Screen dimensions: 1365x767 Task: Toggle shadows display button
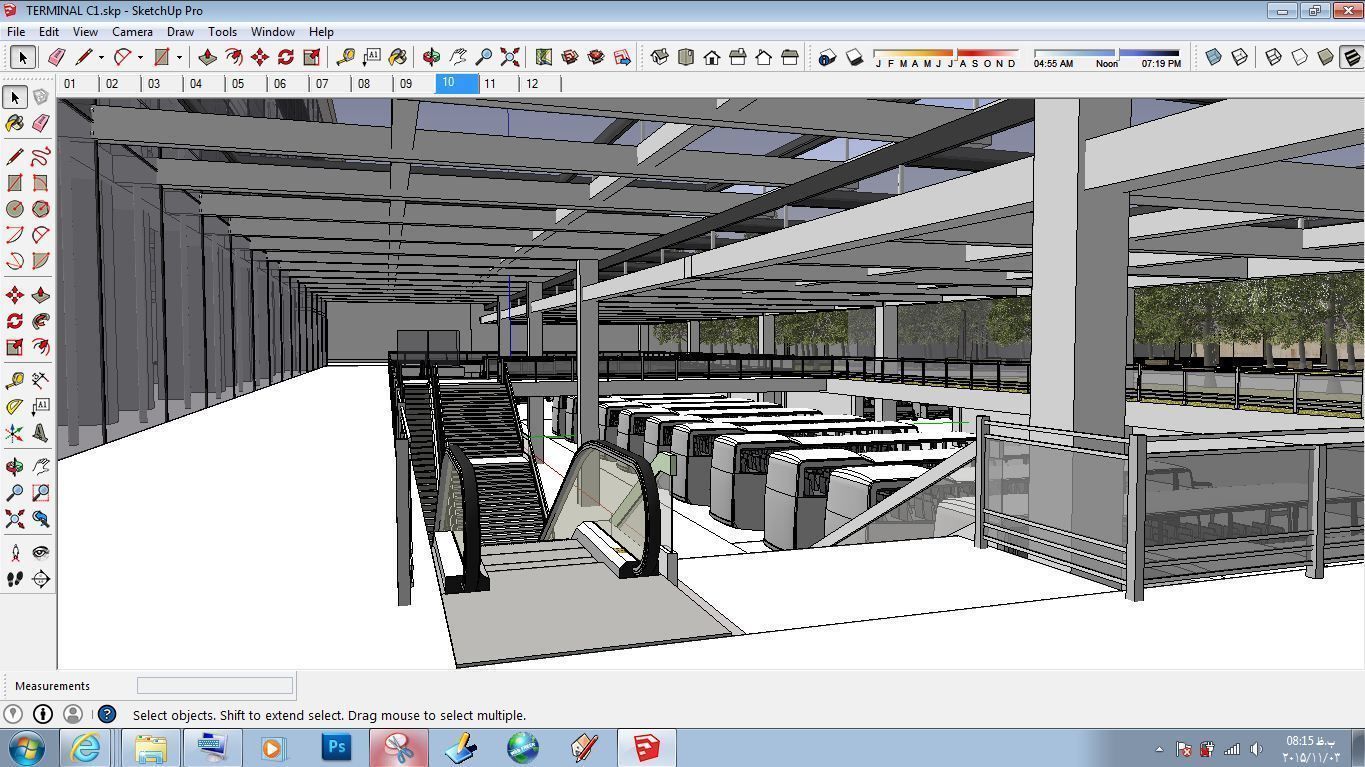click(854, 58)
